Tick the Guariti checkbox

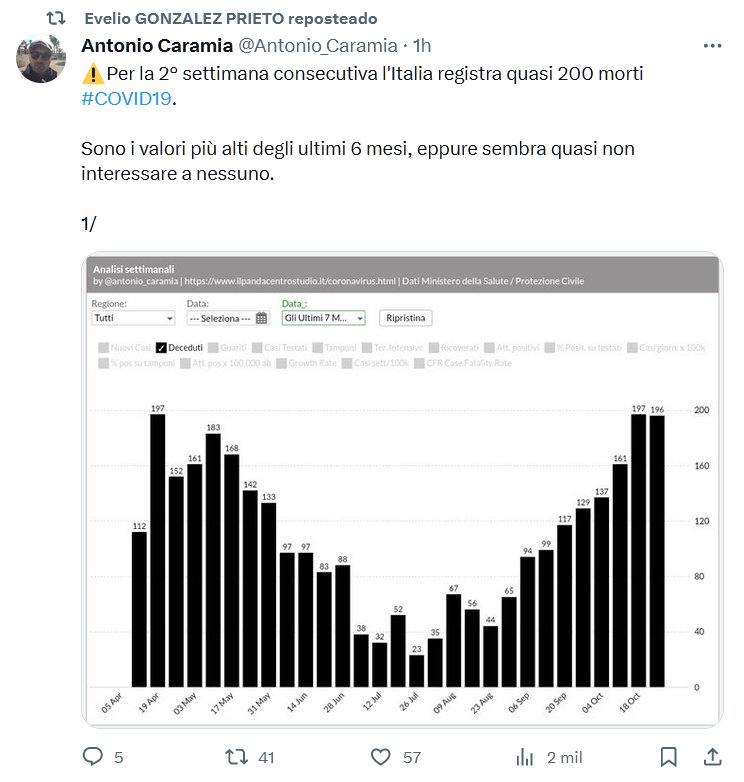click(x=216, y=347)
